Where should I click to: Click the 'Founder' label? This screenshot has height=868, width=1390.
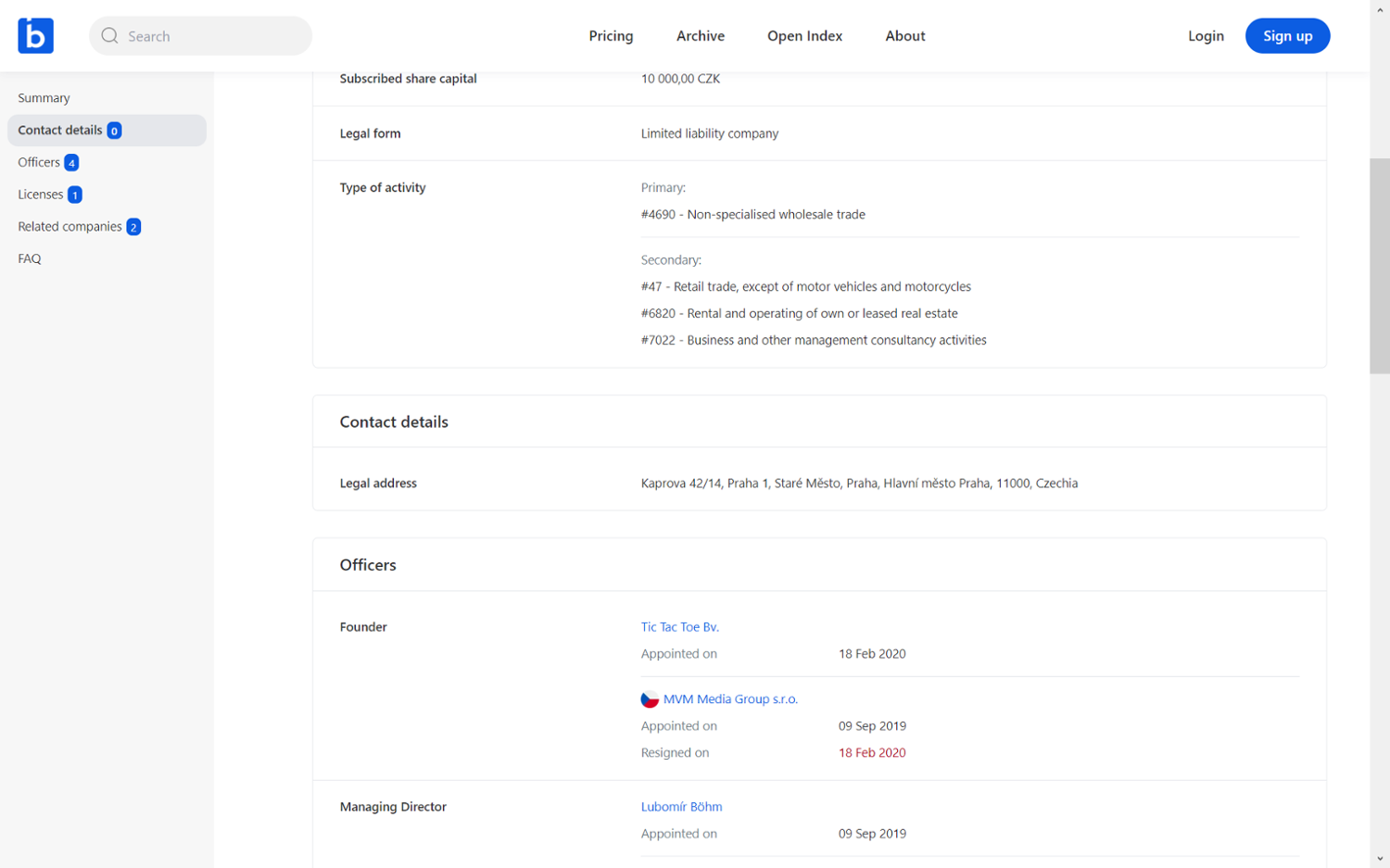pos(363,627)
